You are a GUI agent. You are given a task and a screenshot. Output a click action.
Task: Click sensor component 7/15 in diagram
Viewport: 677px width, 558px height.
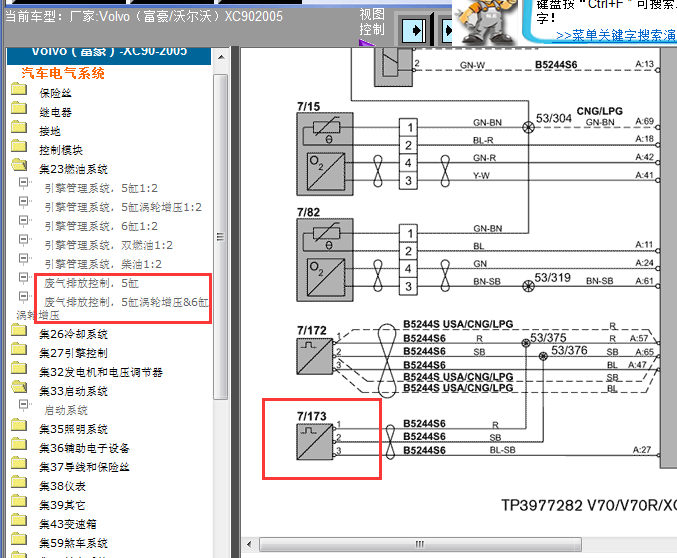[x=325, y=154]
